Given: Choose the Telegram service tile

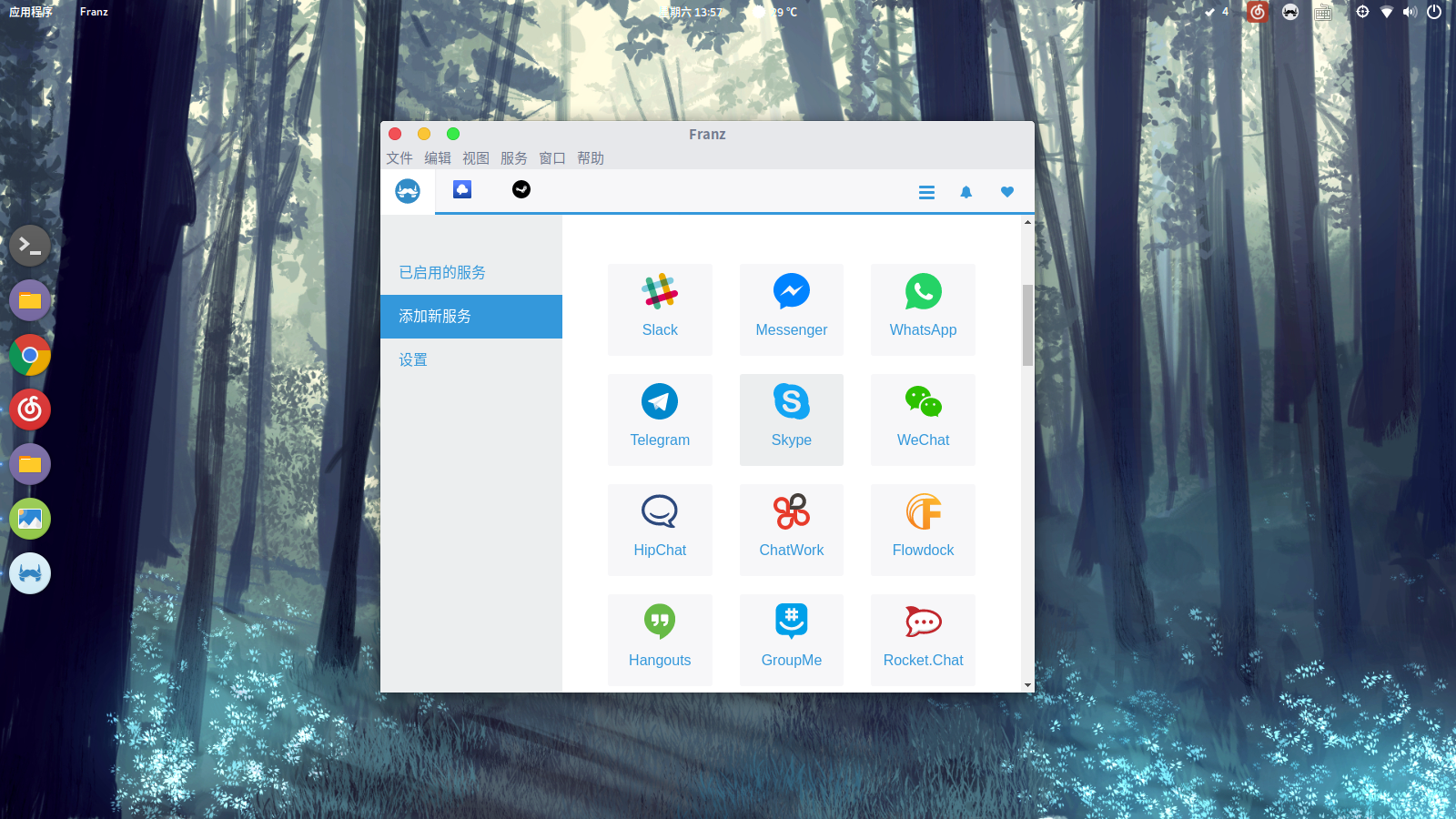Looking at the screenshot, I should pos(660,420).
